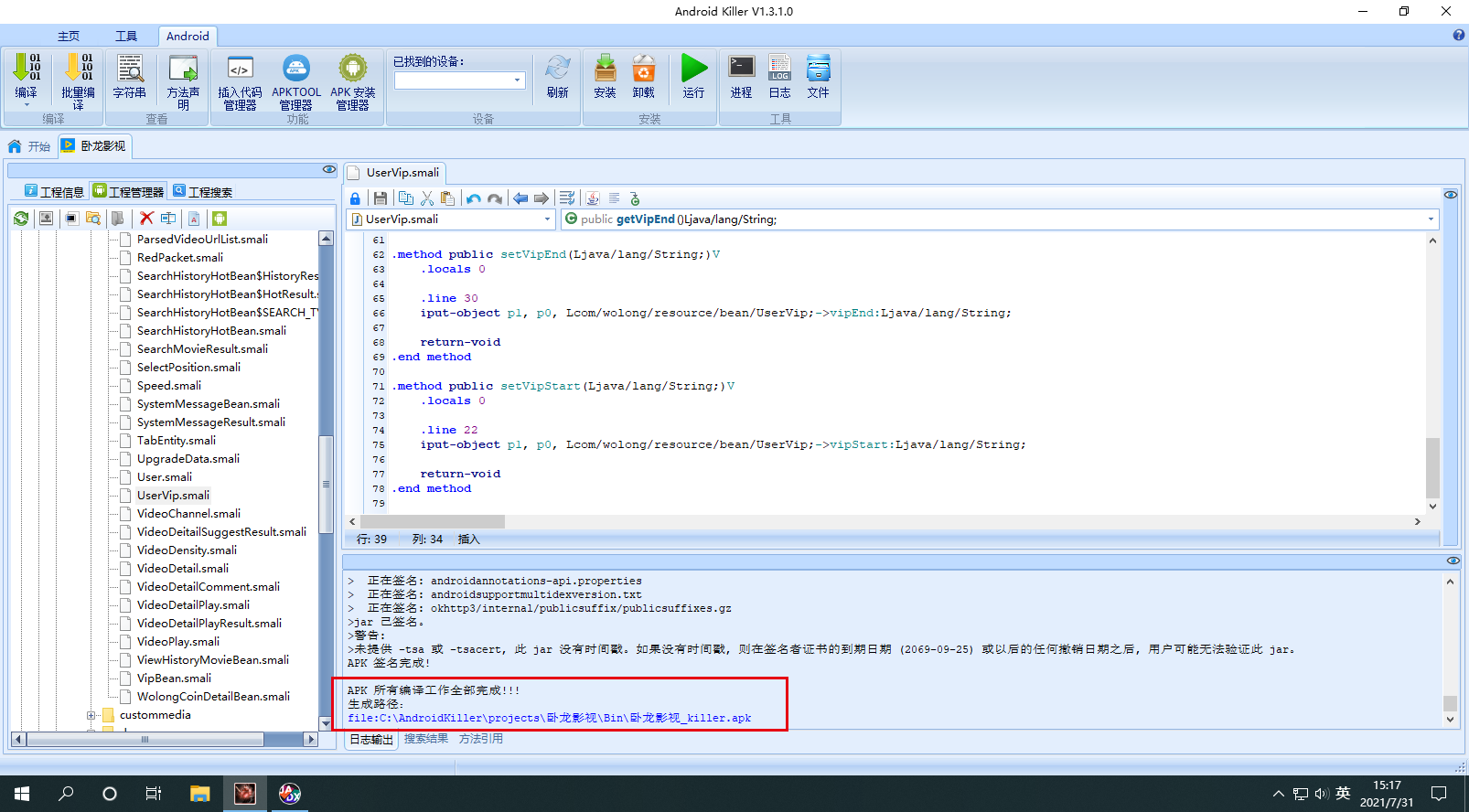Click the editor copy icon

point(406,198)
